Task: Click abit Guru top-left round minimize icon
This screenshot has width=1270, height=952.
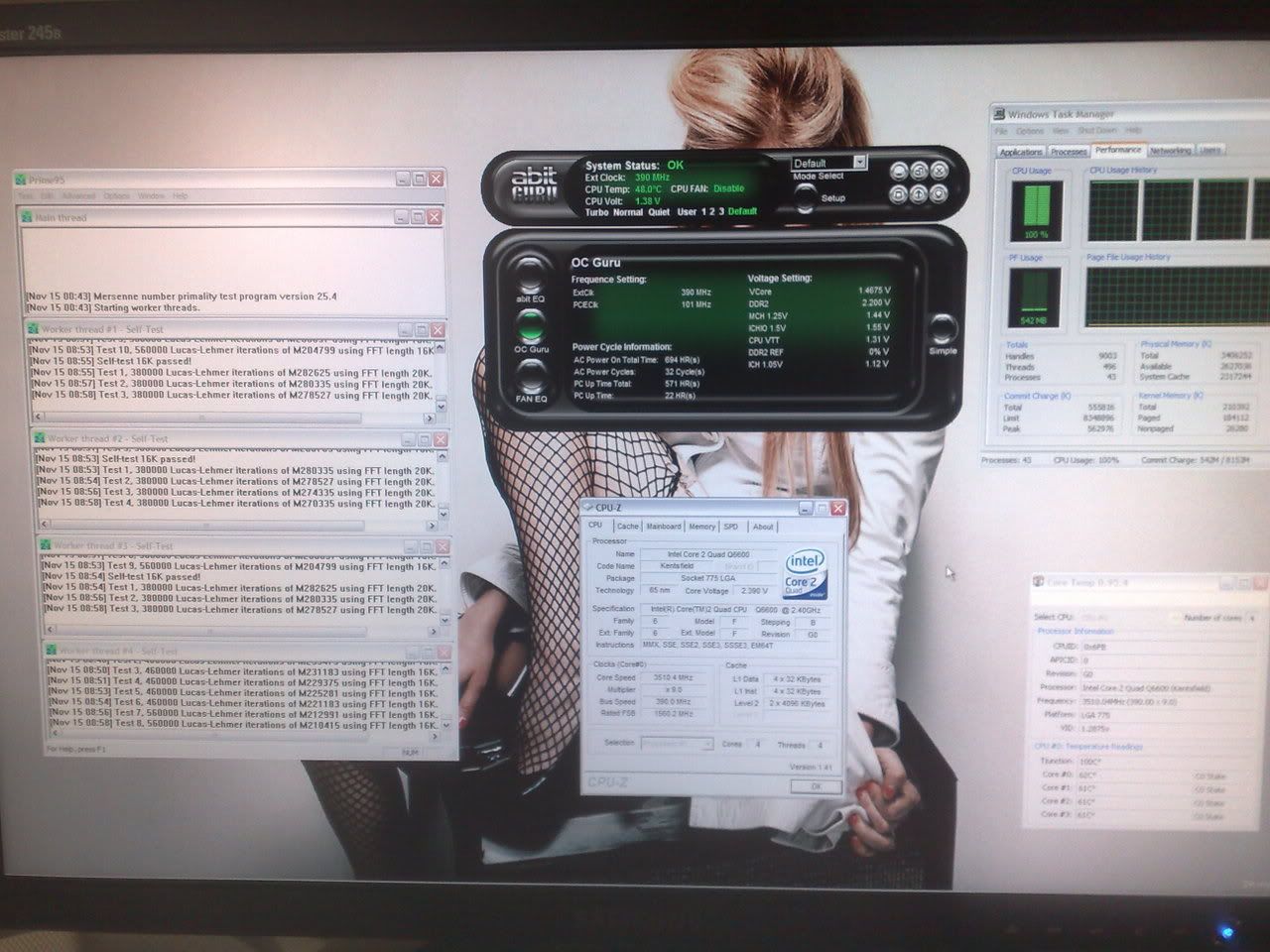Action: coord(898,171)
